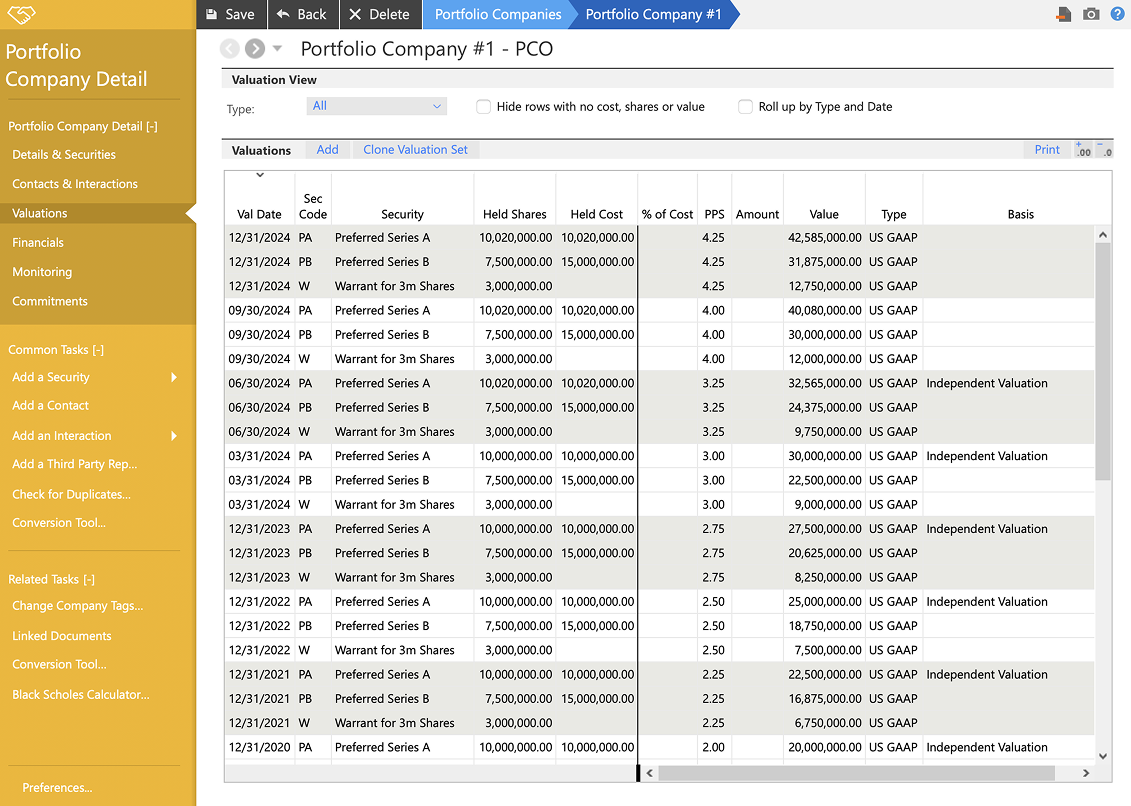Click the Held Shares column header
The width and height of the screenshot is (1131, 806).
tap(514, 214)
